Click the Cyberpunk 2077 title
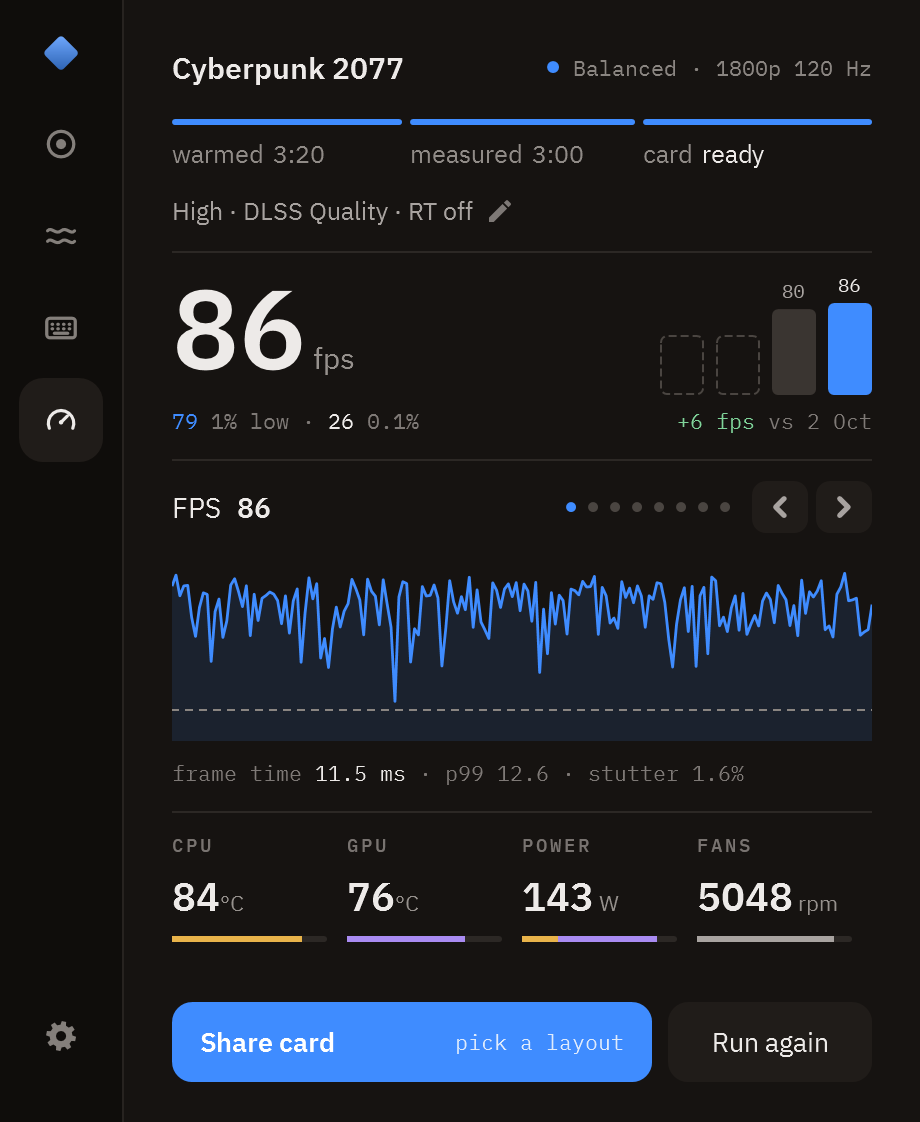Image resolution: width=920 pixels, height=1122 pixels. [288, 69]
